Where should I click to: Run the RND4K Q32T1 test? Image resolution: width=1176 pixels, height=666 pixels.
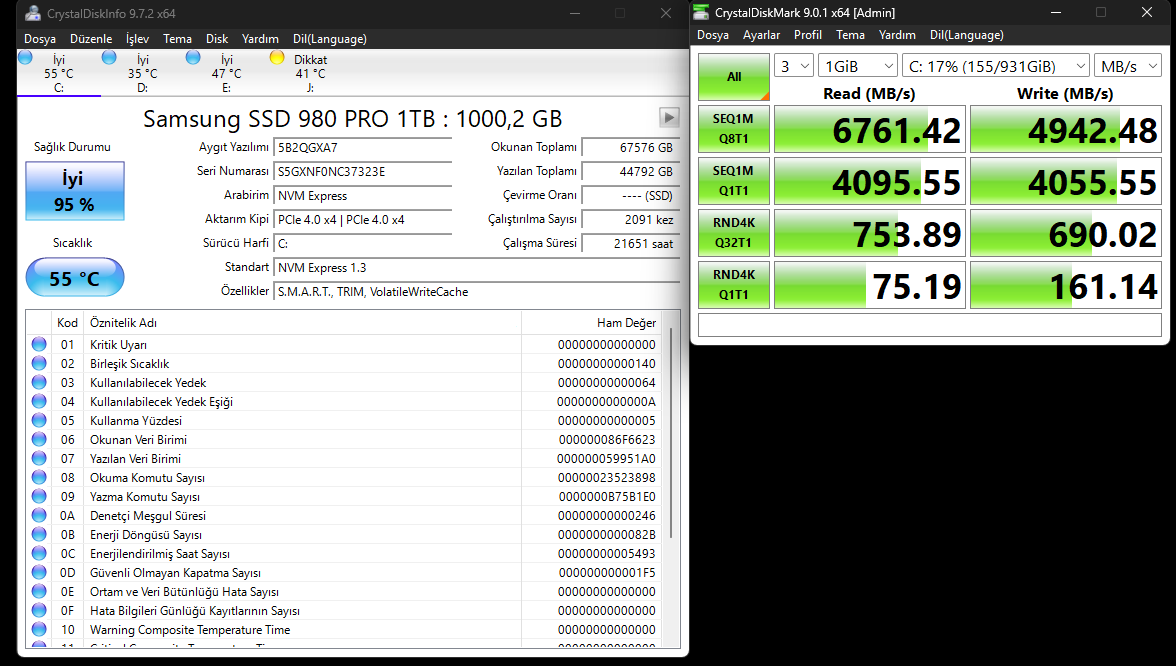[734, 232]
